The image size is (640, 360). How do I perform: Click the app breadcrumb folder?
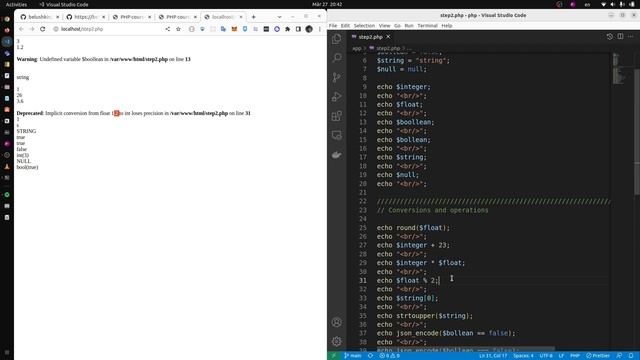(356, 48)
